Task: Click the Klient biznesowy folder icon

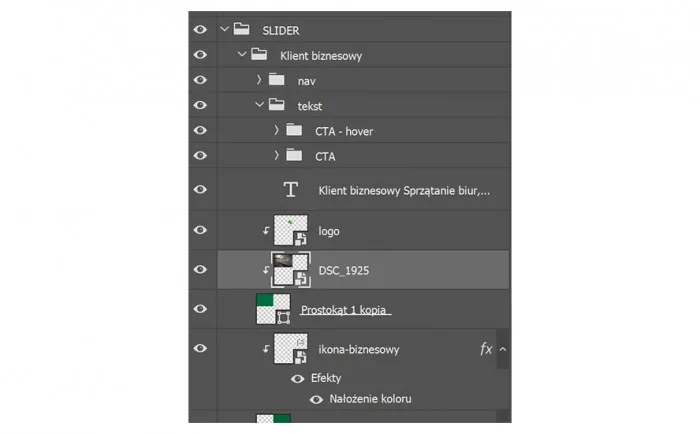Action: pyautogui.click(x=259, y=55)
